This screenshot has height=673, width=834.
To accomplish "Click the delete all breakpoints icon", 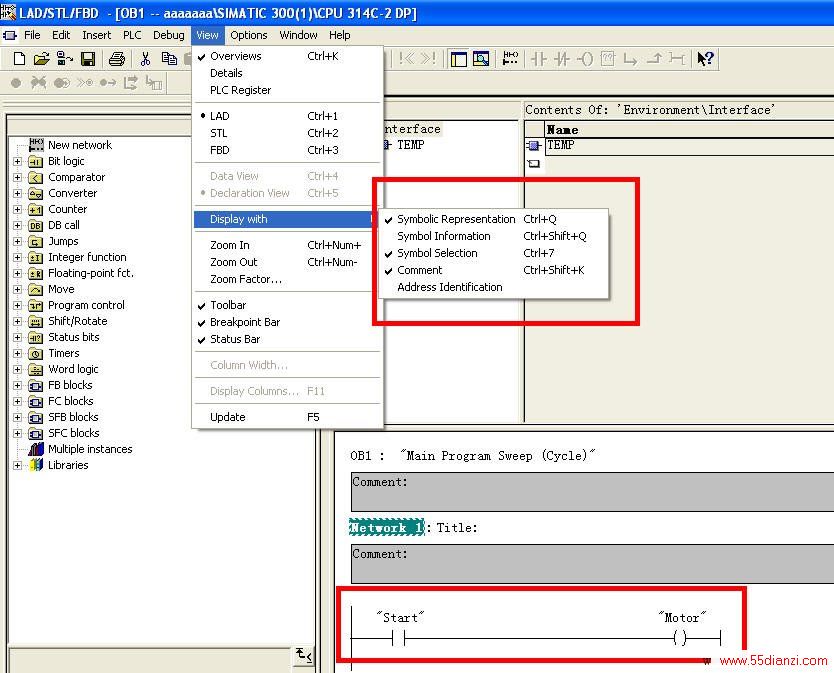I will 38,83.
